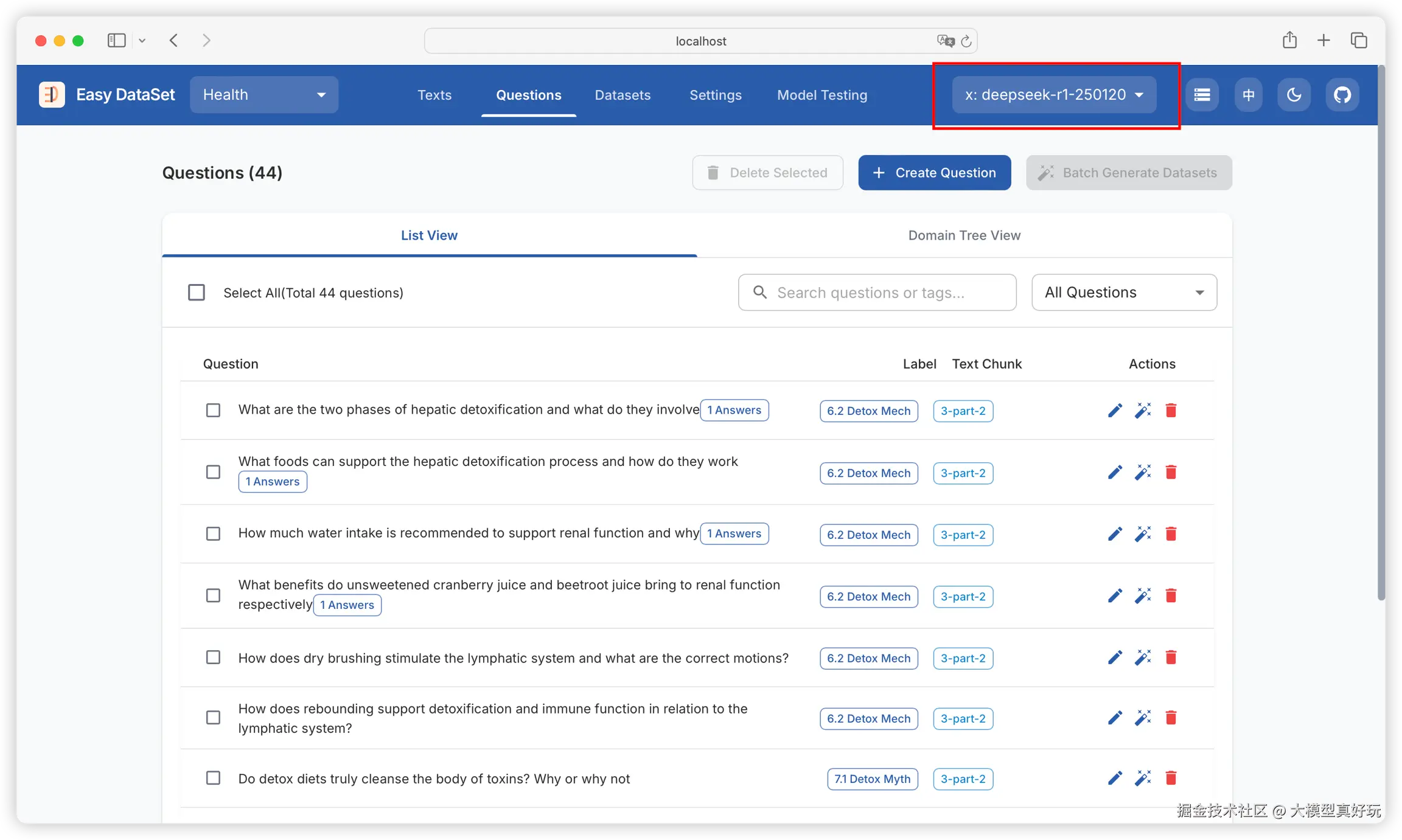Open All Questions filter dropdown

1124,293
